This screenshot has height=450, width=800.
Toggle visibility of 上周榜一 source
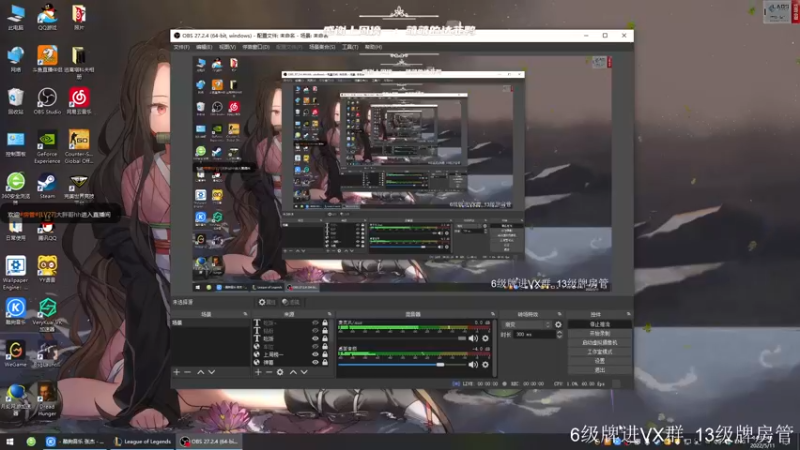pos(315,355)
